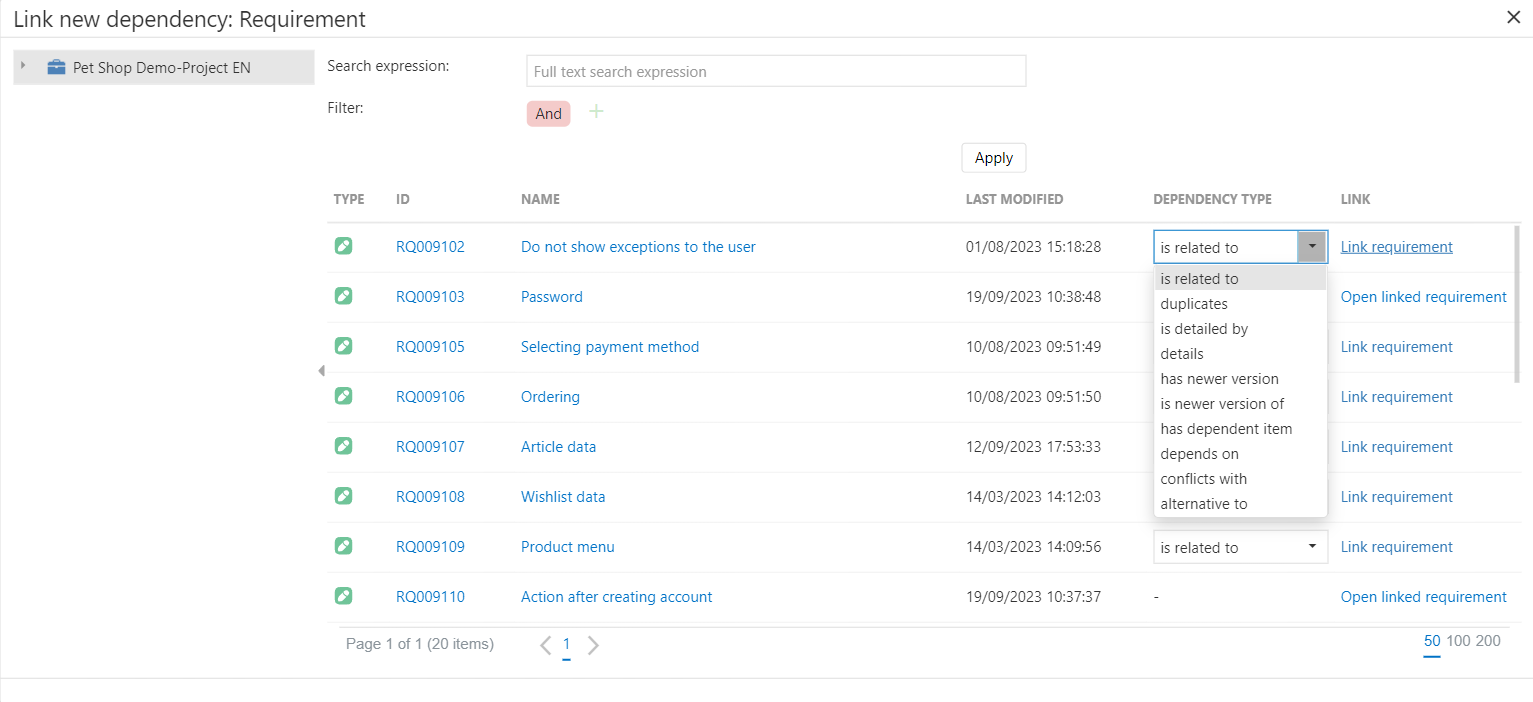Click the green plus add-filter icon
1533x702 pixels.
(596, 112)
